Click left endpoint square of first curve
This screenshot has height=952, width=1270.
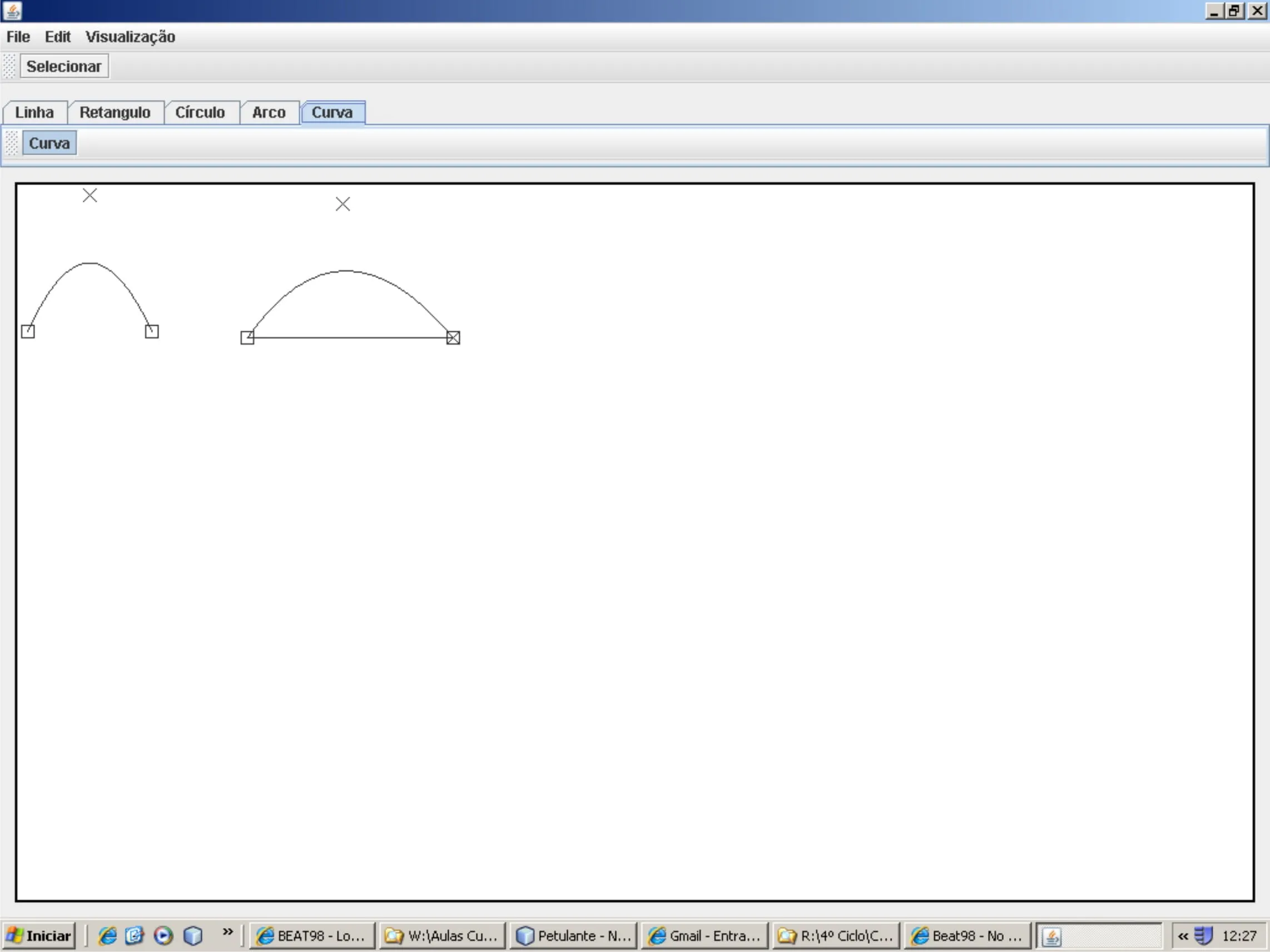pos(28,332)
